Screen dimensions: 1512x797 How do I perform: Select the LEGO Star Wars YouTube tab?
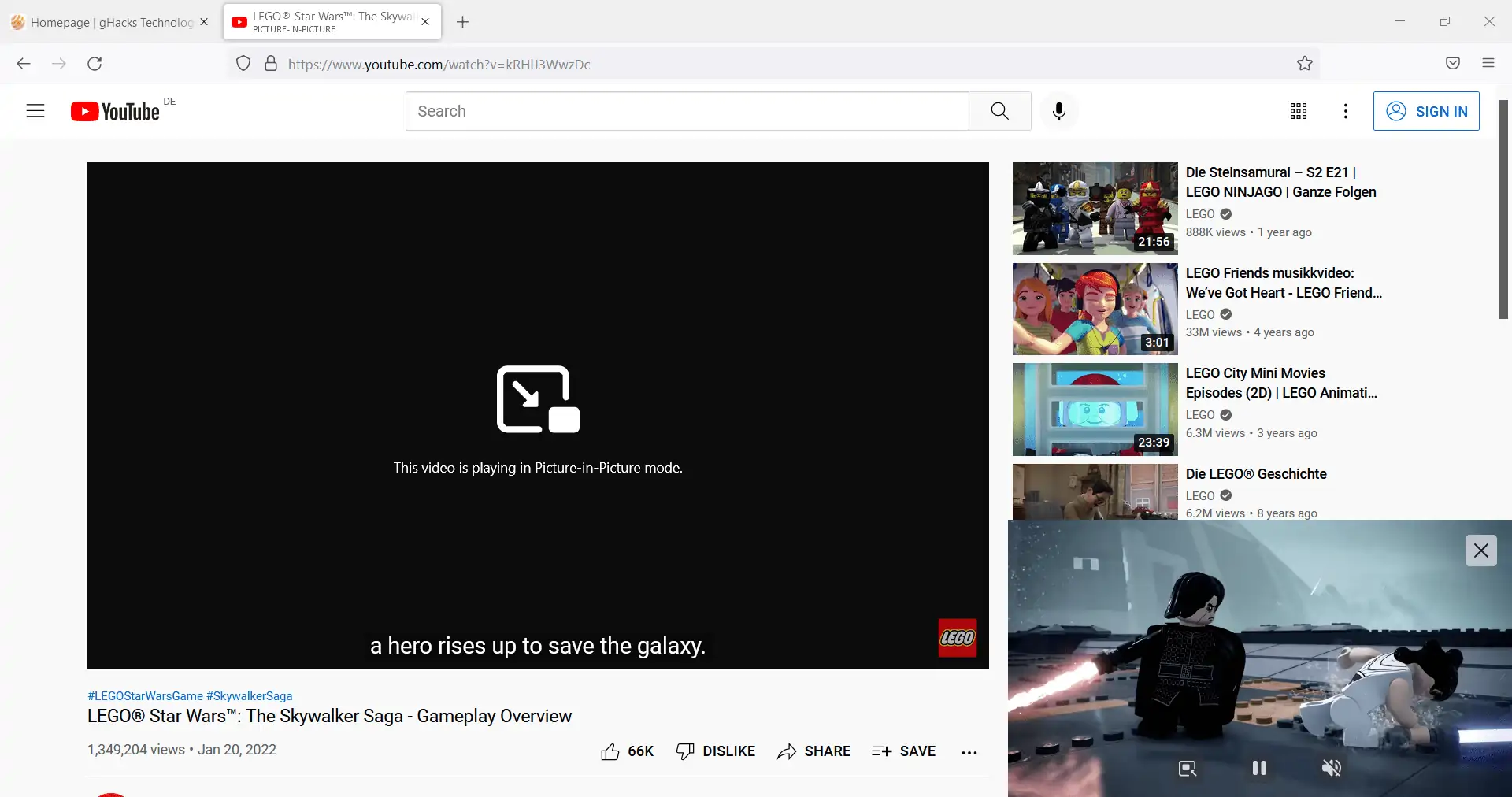point(332,22)
